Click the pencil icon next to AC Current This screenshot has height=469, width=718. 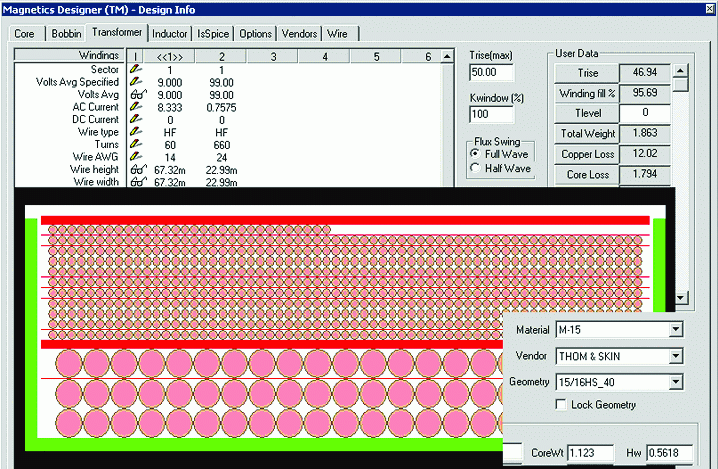(x=137, y=107)
